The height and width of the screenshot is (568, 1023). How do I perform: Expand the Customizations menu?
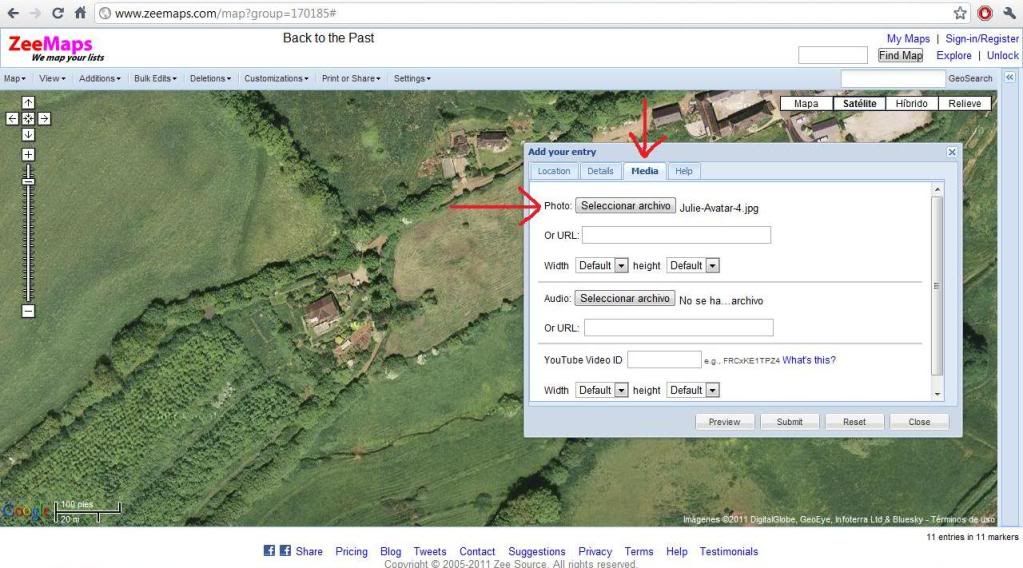277,78
